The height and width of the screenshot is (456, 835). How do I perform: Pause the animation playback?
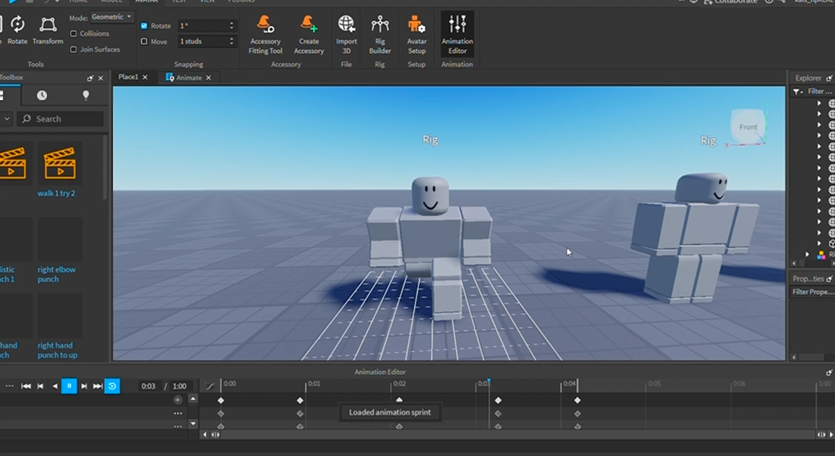(x=69, y=386)
